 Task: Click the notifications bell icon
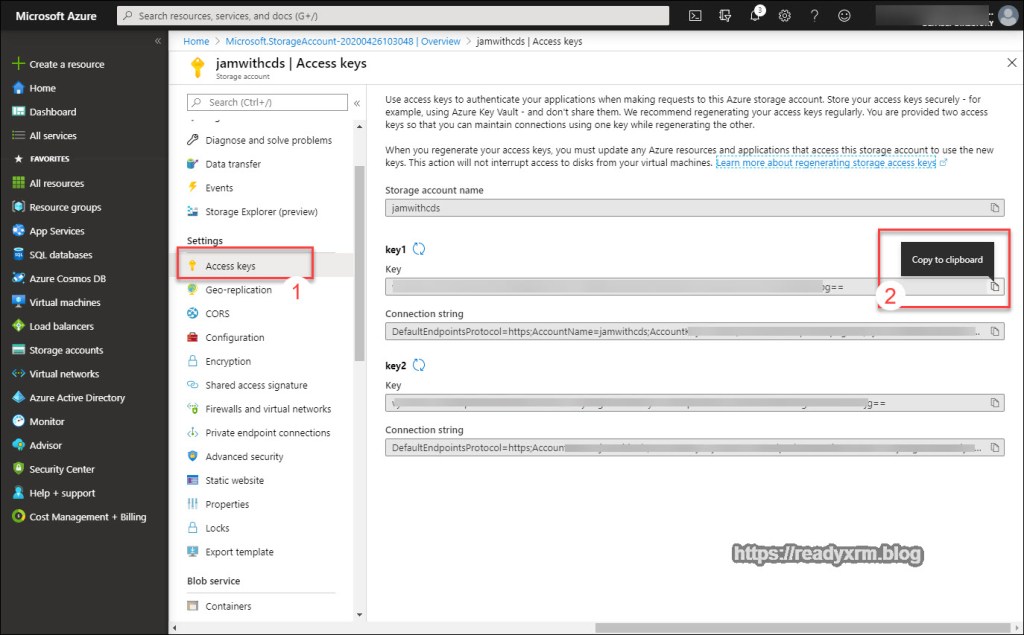[755, 16]
